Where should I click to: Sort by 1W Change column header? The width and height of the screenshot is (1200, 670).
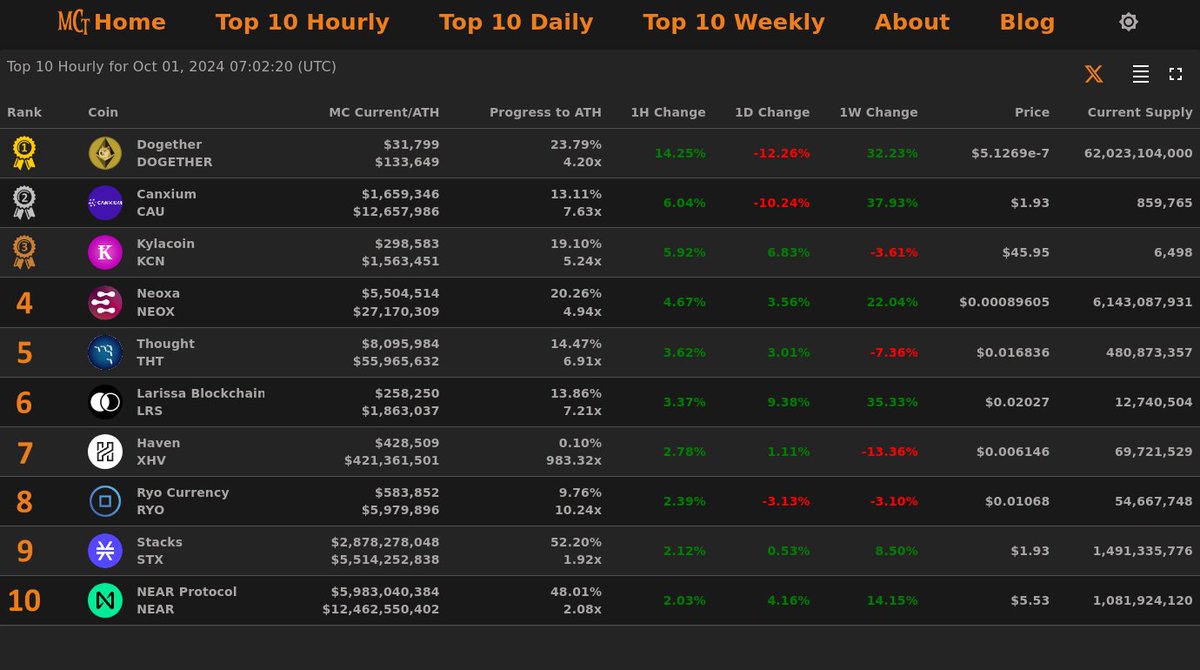pos(878,112)
